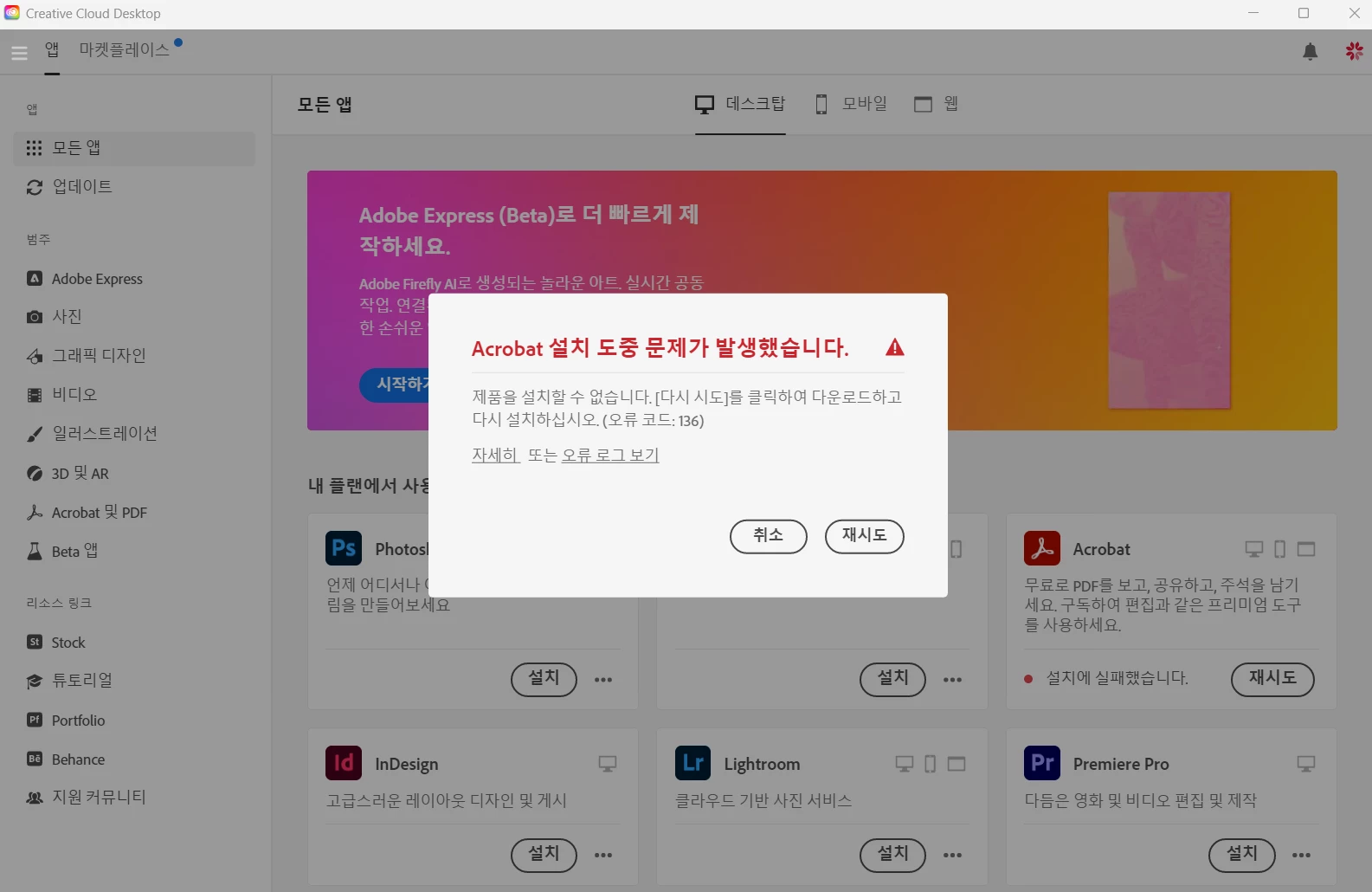Image resolution: width=1372 pixels, height=892 pixels.
Task: Open the account profile icon
Action: point(1355,51)
